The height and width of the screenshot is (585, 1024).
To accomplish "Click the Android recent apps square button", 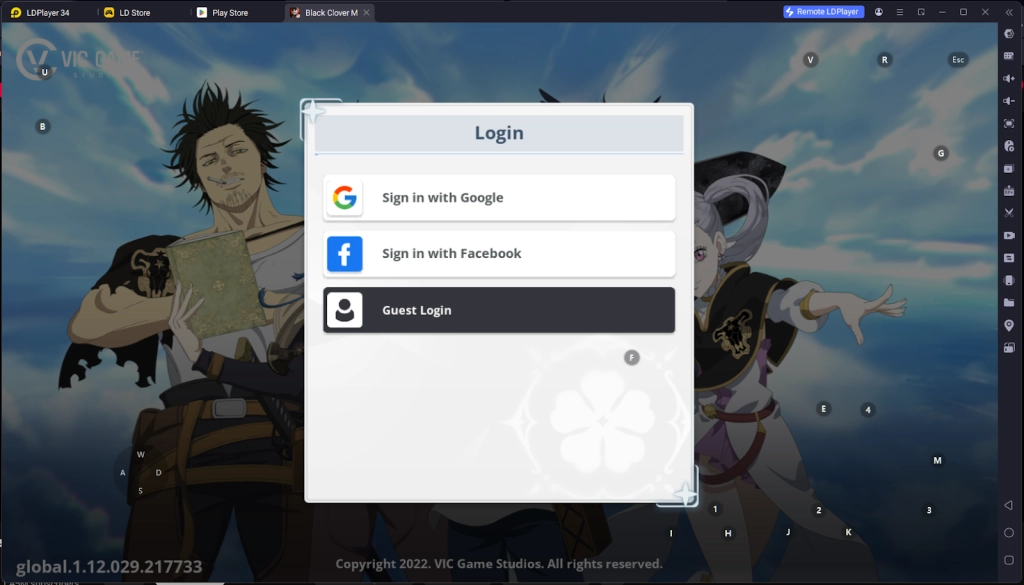I will pyautogui.click(x=1009, y=560).
